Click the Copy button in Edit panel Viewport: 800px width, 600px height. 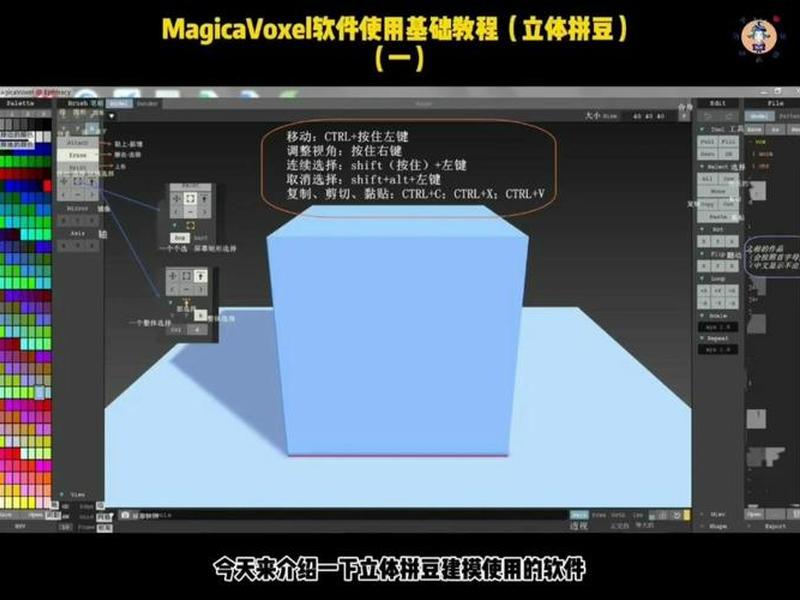coord(707,204)
